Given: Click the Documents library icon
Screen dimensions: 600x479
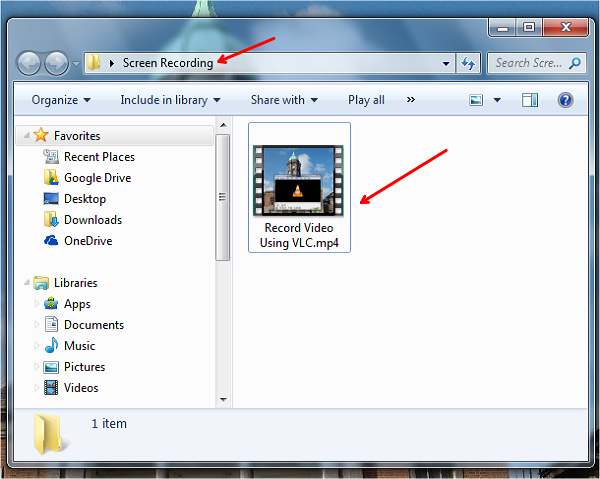Looking at the screenshot, I should coord(51,324).
